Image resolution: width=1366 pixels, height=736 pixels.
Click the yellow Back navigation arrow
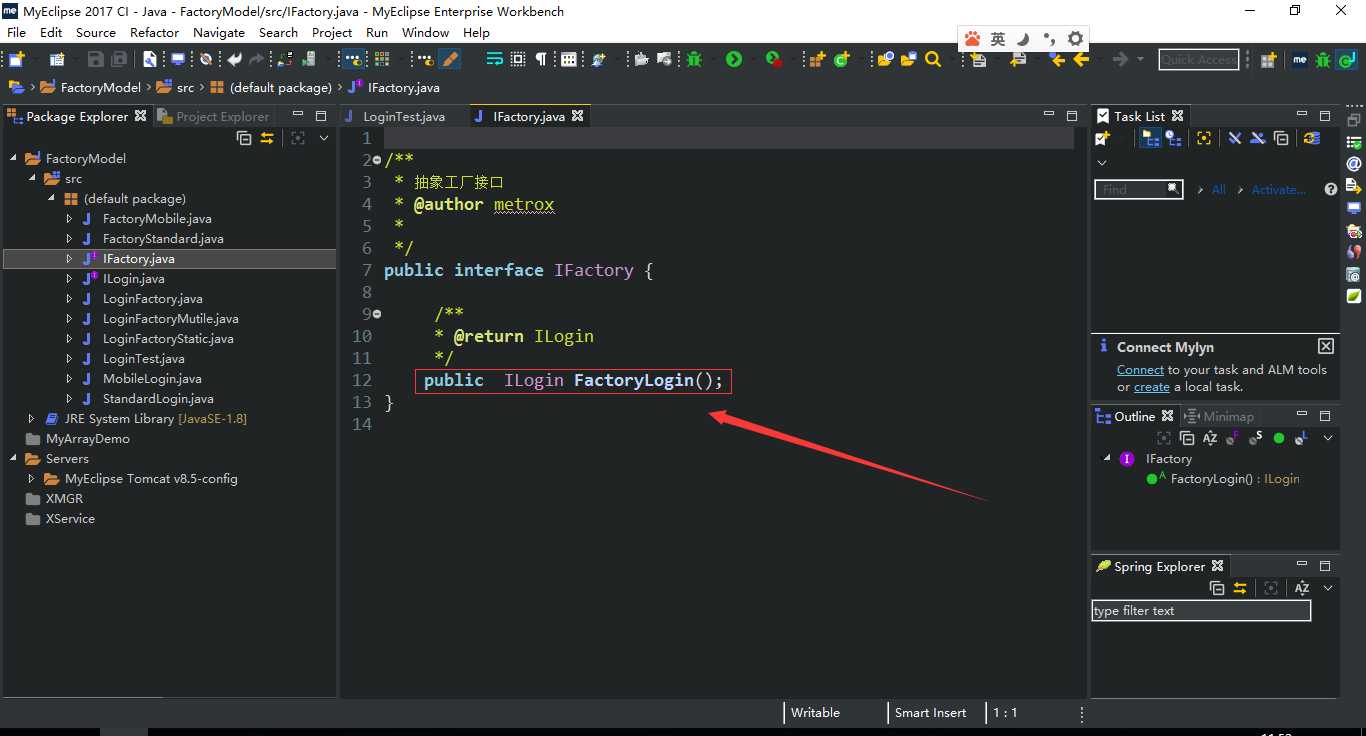coord(1080,60)
